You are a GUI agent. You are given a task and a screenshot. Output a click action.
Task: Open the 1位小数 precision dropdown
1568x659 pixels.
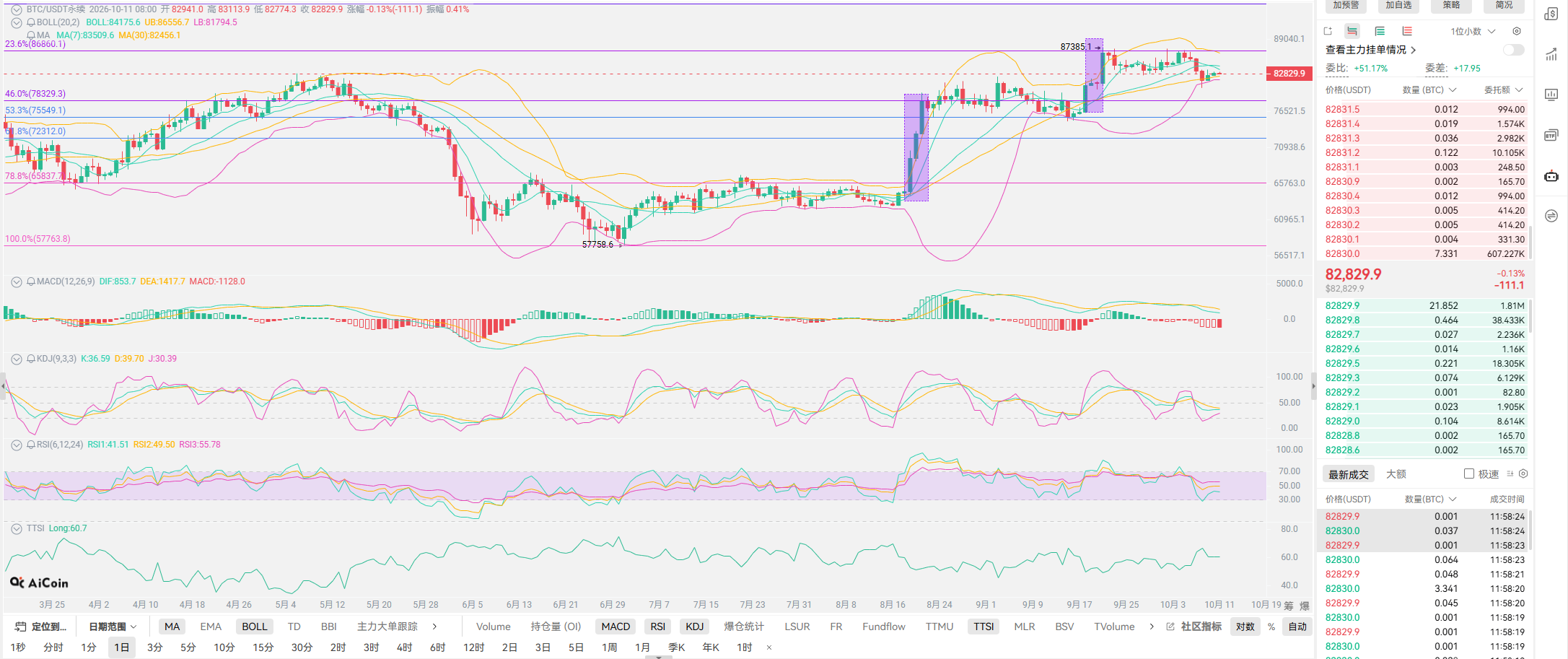1473,31
